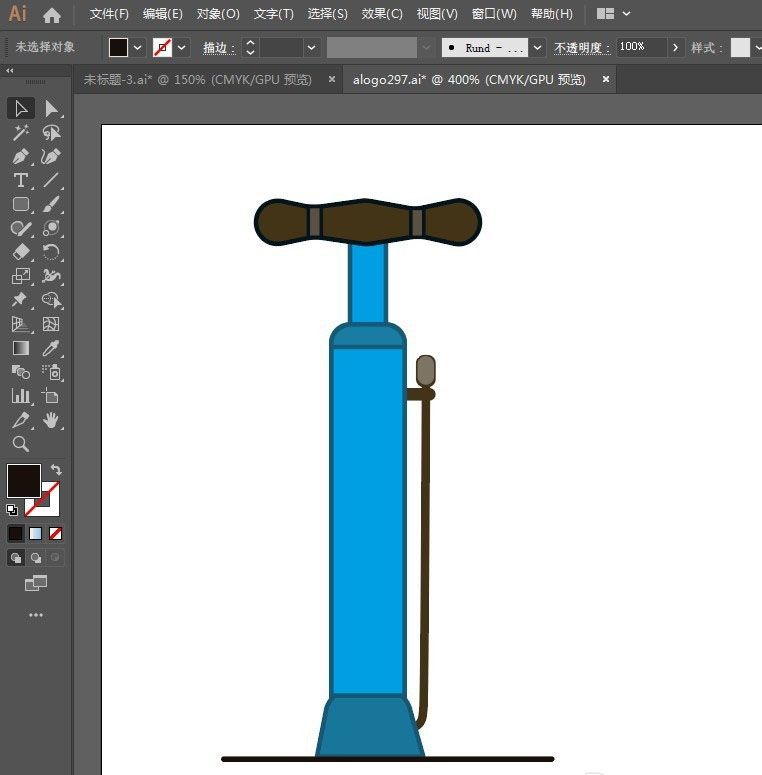Image resolution: width=762 pixels, height=775 pixels.
Task: Open the 效果(C) menu
Action: coord(382,14)
